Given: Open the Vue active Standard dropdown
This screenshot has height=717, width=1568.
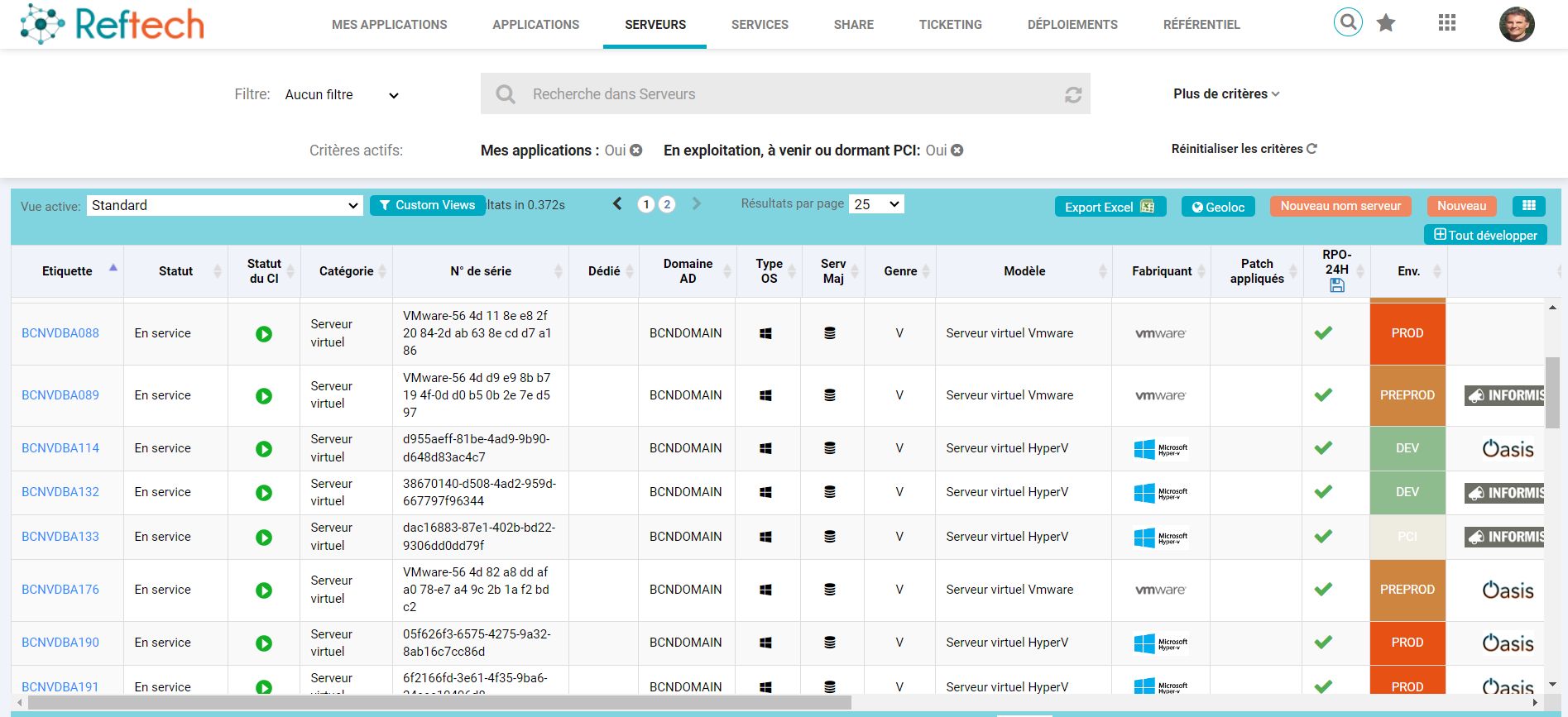Looking at the screenshot, I should coord(225,206).
